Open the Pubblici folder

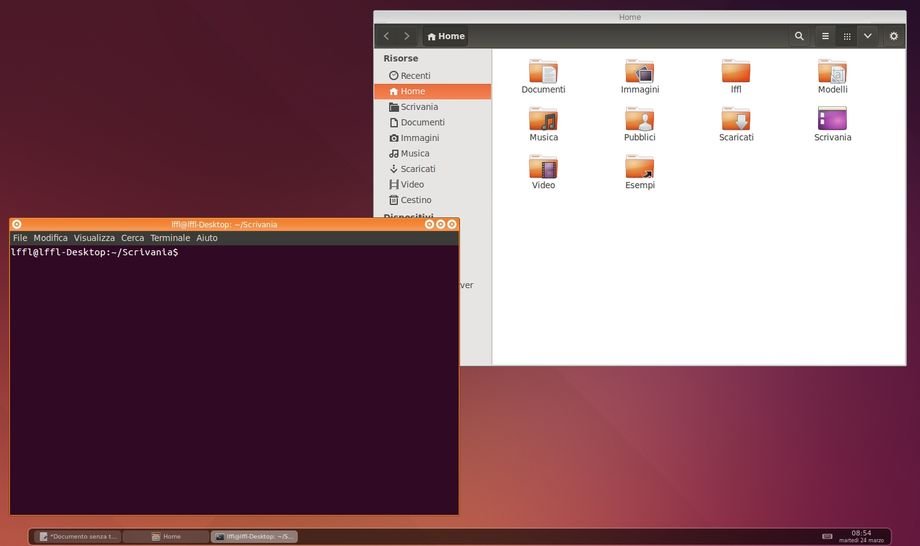(x=639, y=120)
